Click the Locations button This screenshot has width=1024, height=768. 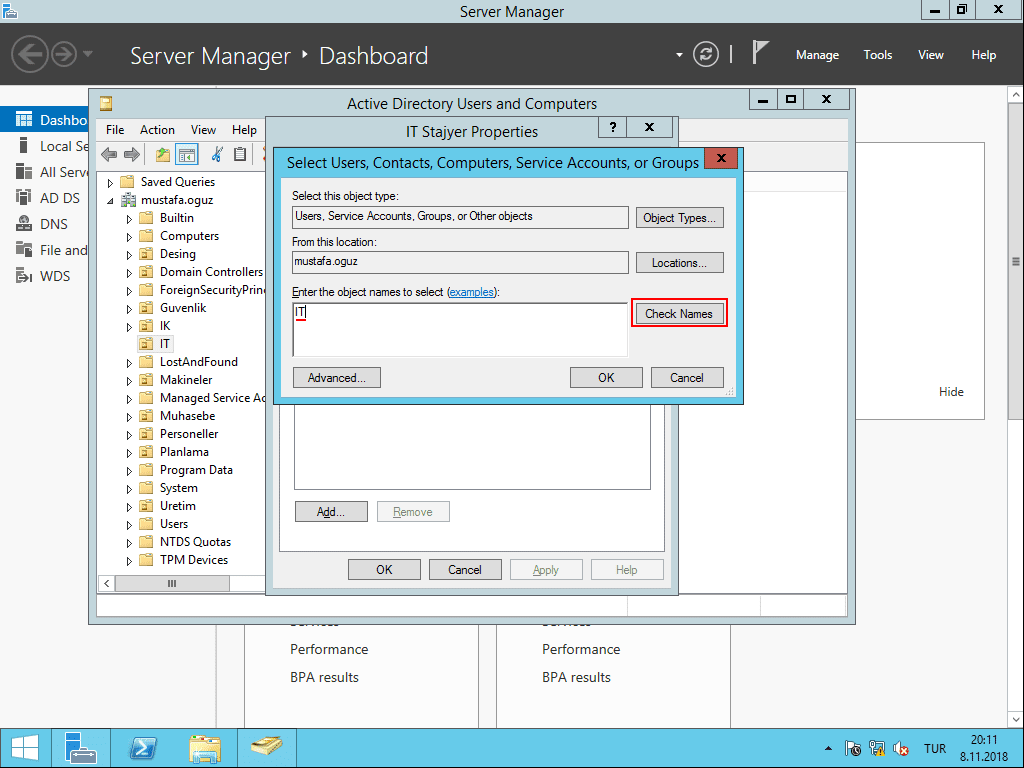[x=679, y=263]
